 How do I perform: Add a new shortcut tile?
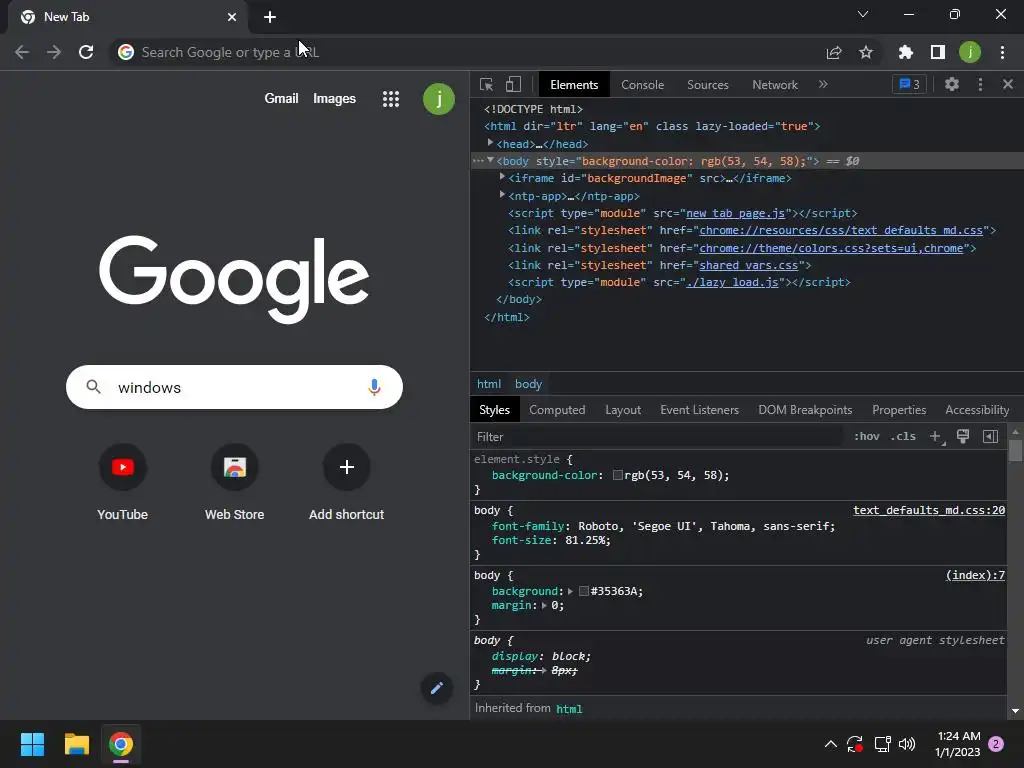[347, 483]
